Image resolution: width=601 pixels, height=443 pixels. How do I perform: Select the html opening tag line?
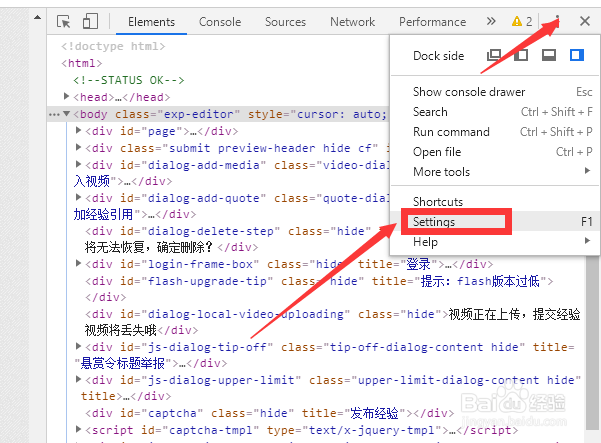[x=82, y=63]
